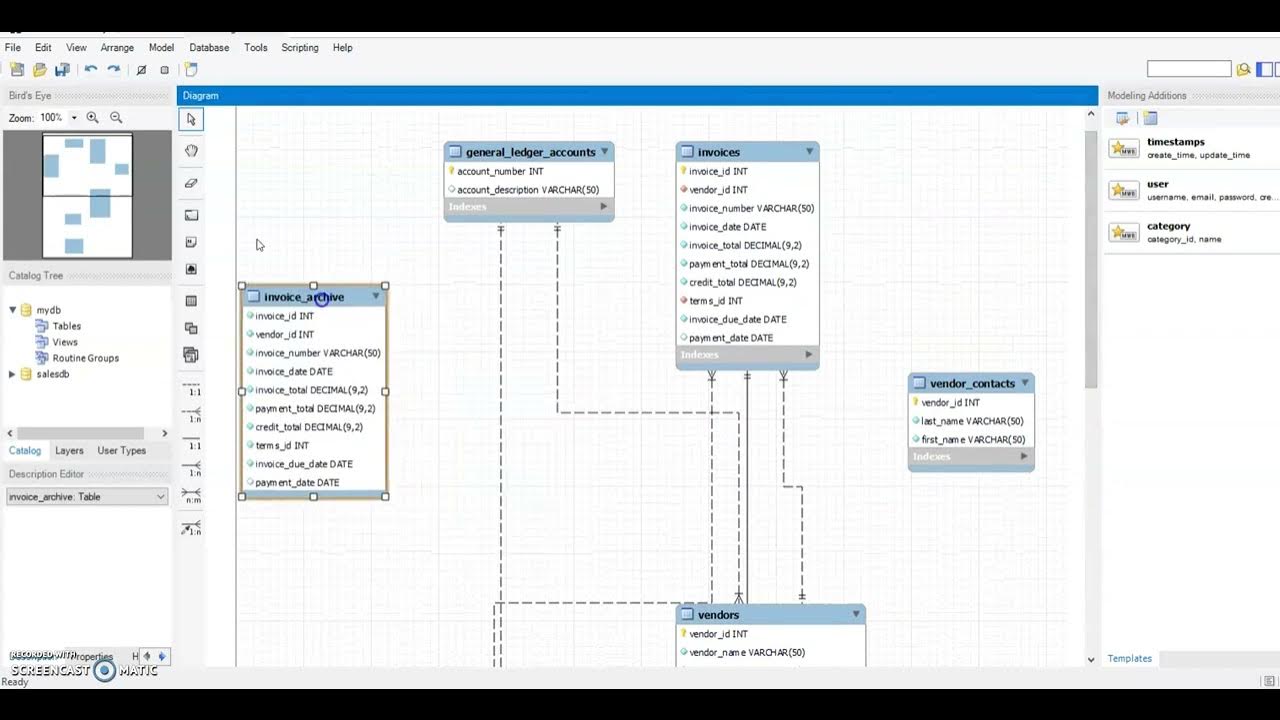Collapse the vendors table arrow
This screenshot has height=720, width=1280.
coord(856,614)
